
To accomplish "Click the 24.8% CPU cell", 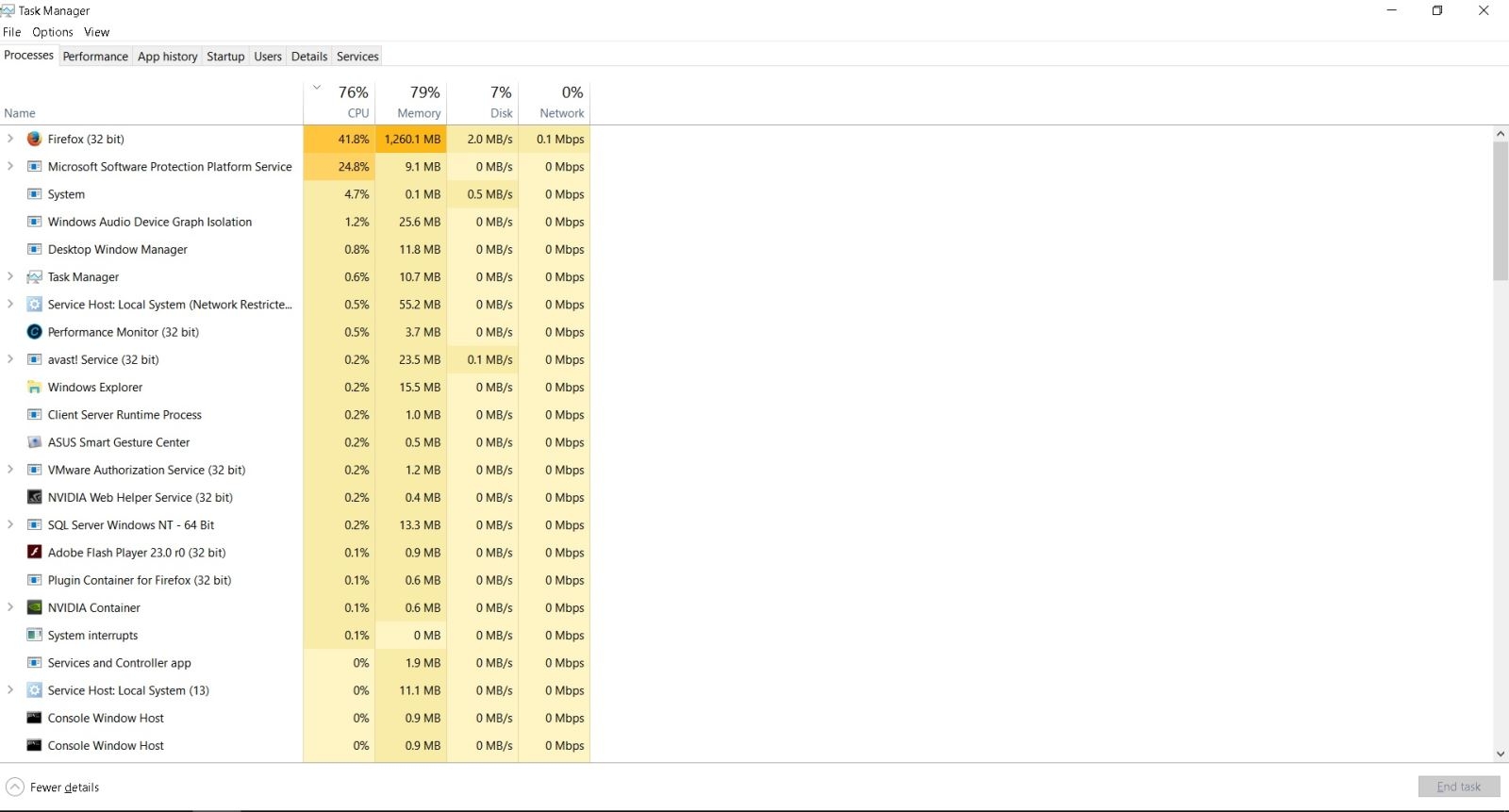I will (340, 166).
